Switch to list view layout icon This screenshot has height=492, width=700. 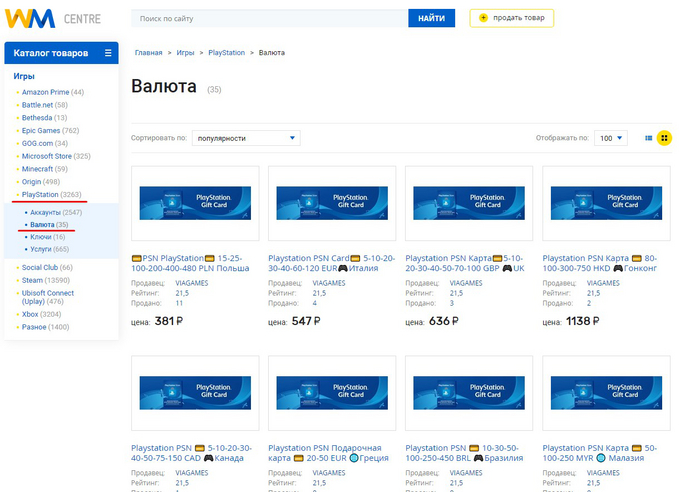coord(649,138)
